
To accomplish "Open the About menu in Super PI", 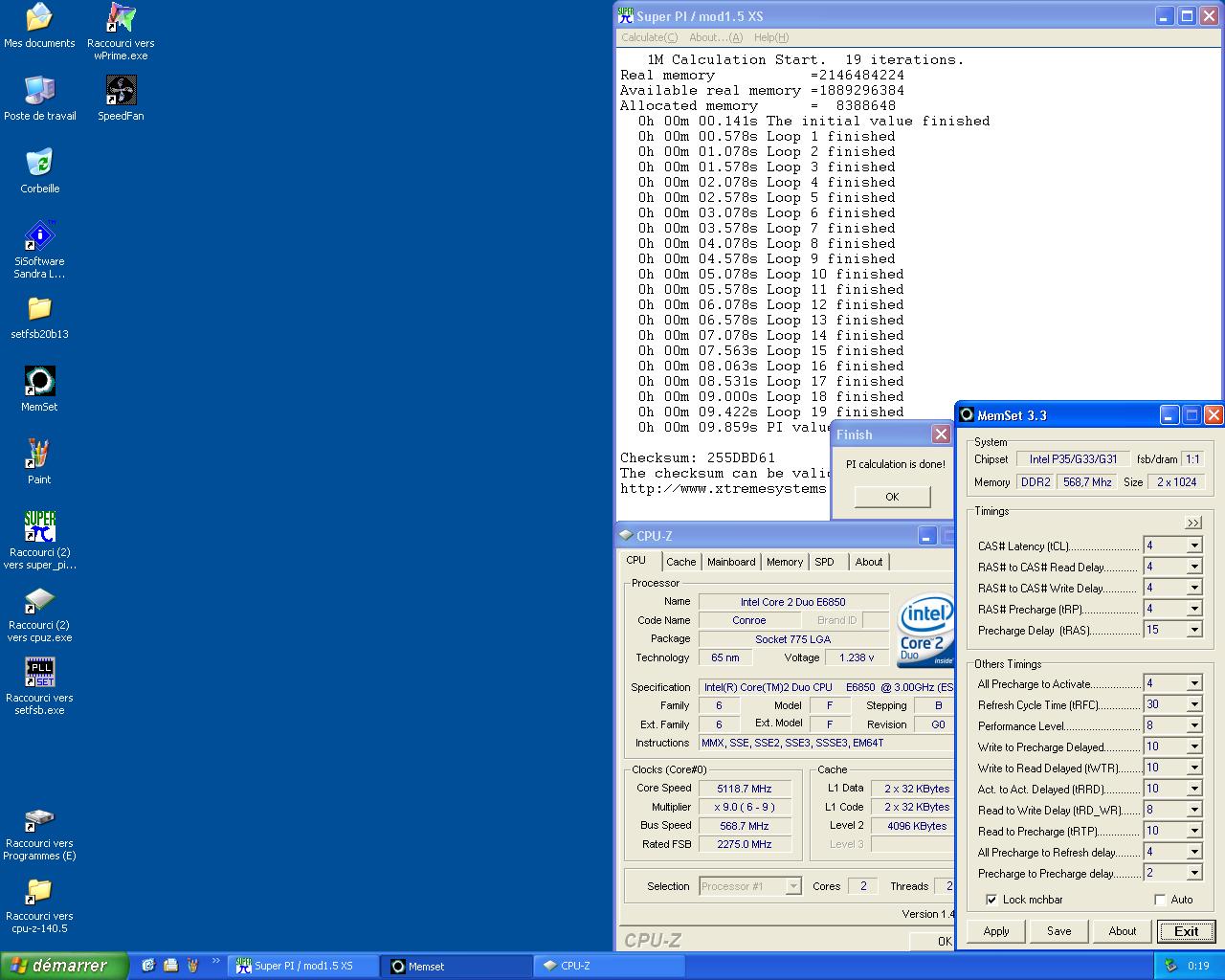I will (716, 37).
